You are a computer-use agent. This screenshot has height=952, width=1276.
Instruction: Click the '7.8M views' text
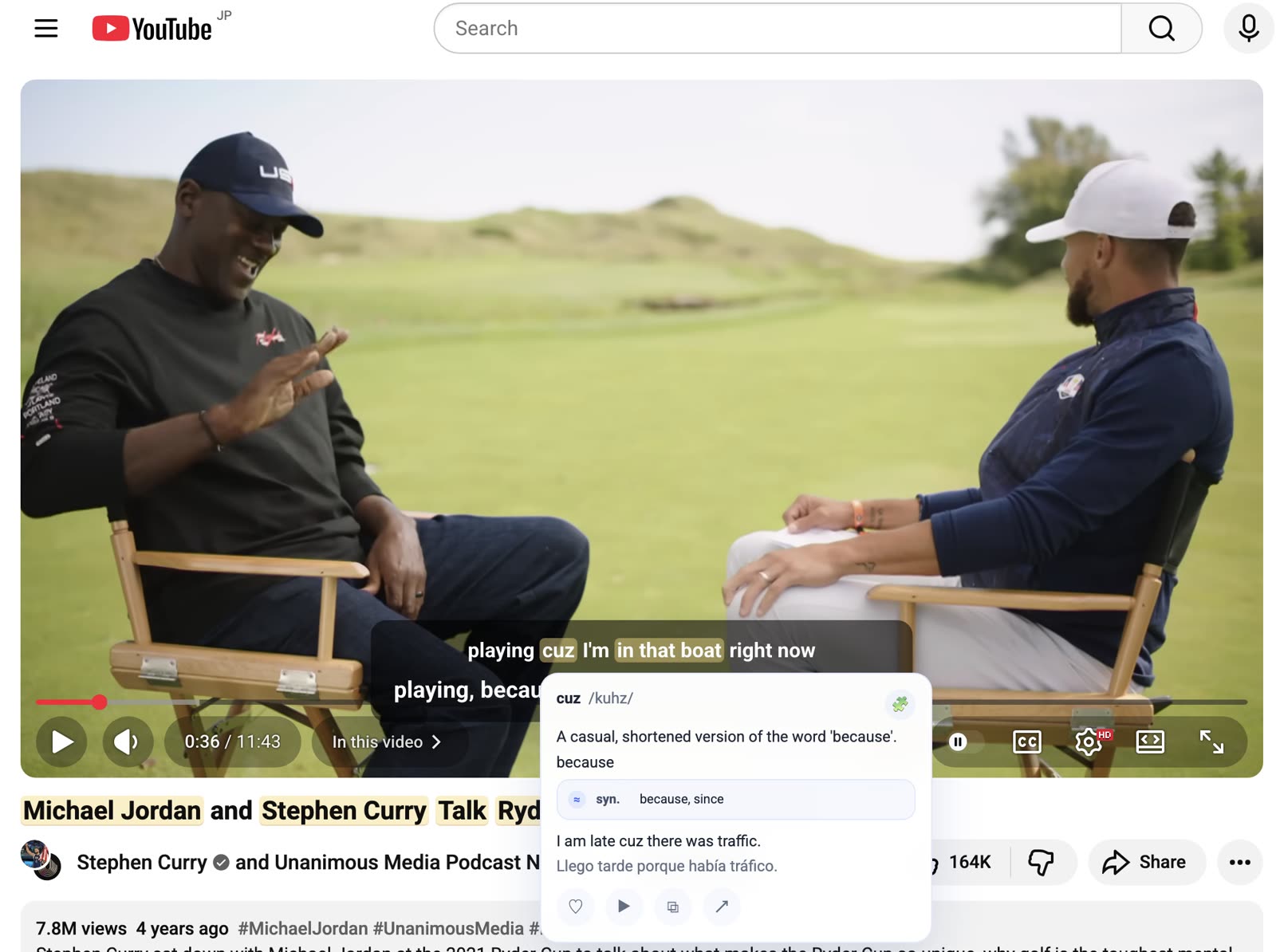pyautogui.click(x=81, y=929)
